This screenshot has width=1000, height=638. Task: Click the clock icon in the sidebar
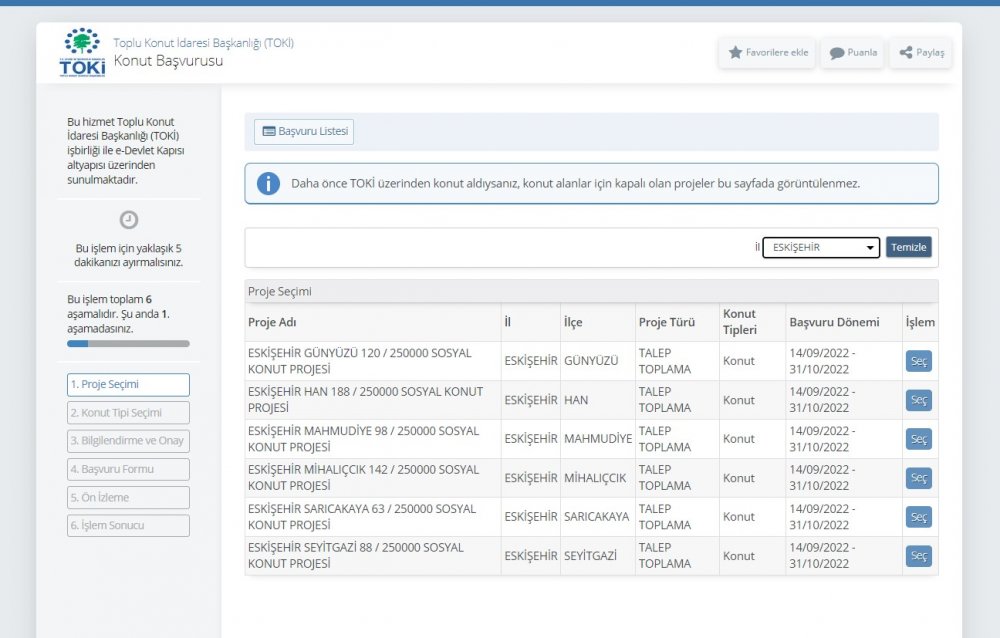pos(129,219)
